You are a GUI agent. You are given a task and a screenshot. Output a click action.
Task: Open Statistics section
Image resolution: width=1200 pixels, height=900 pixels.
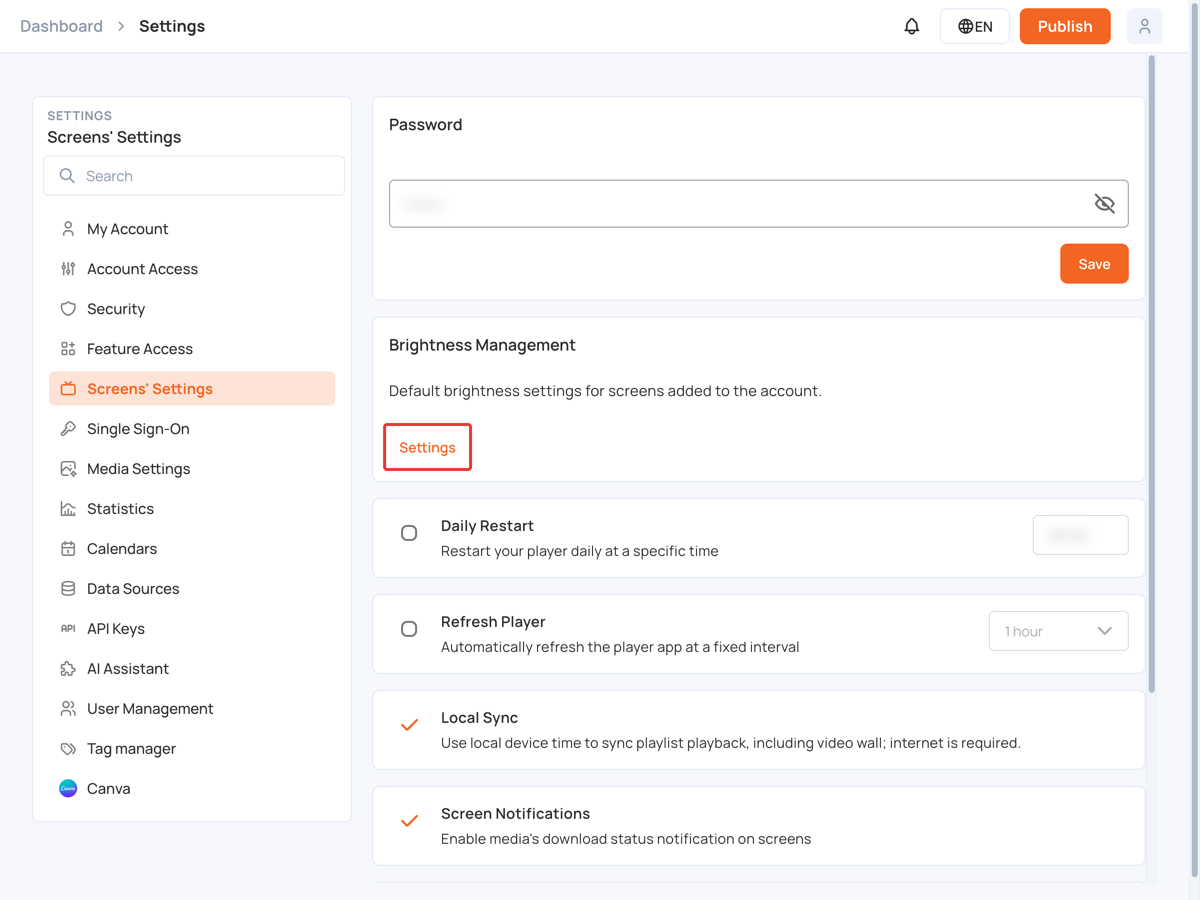coord(192,509)
